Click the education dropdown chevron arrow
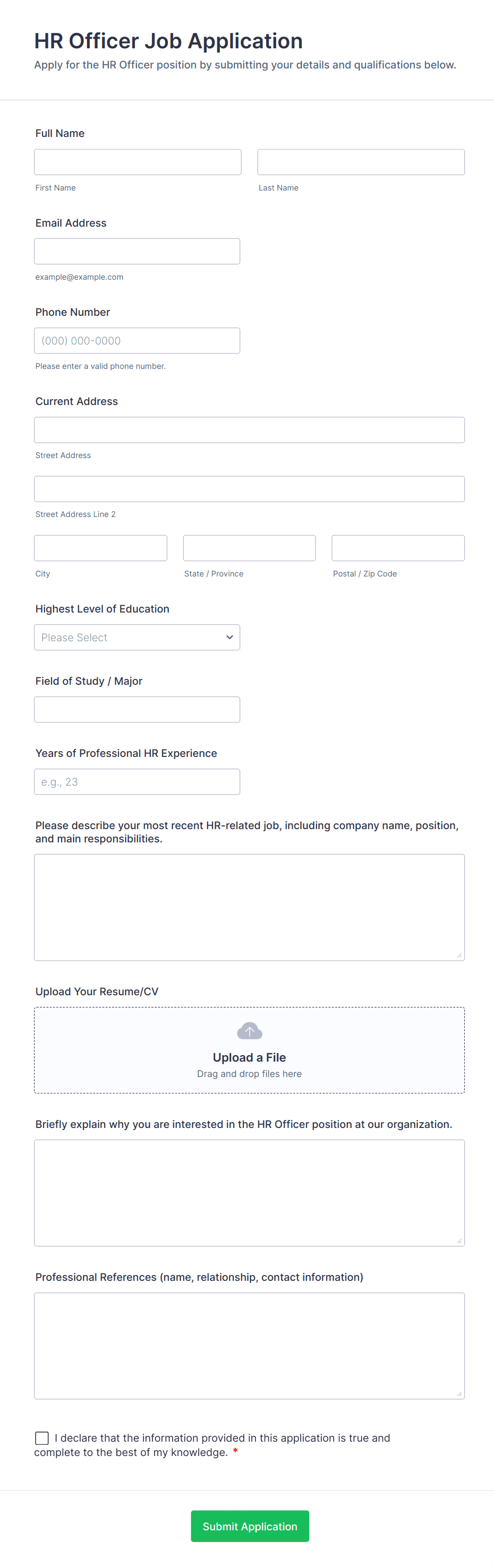The height and width of the screenshot is (1568, 494). pyautogui.click(x=229, y=636)
